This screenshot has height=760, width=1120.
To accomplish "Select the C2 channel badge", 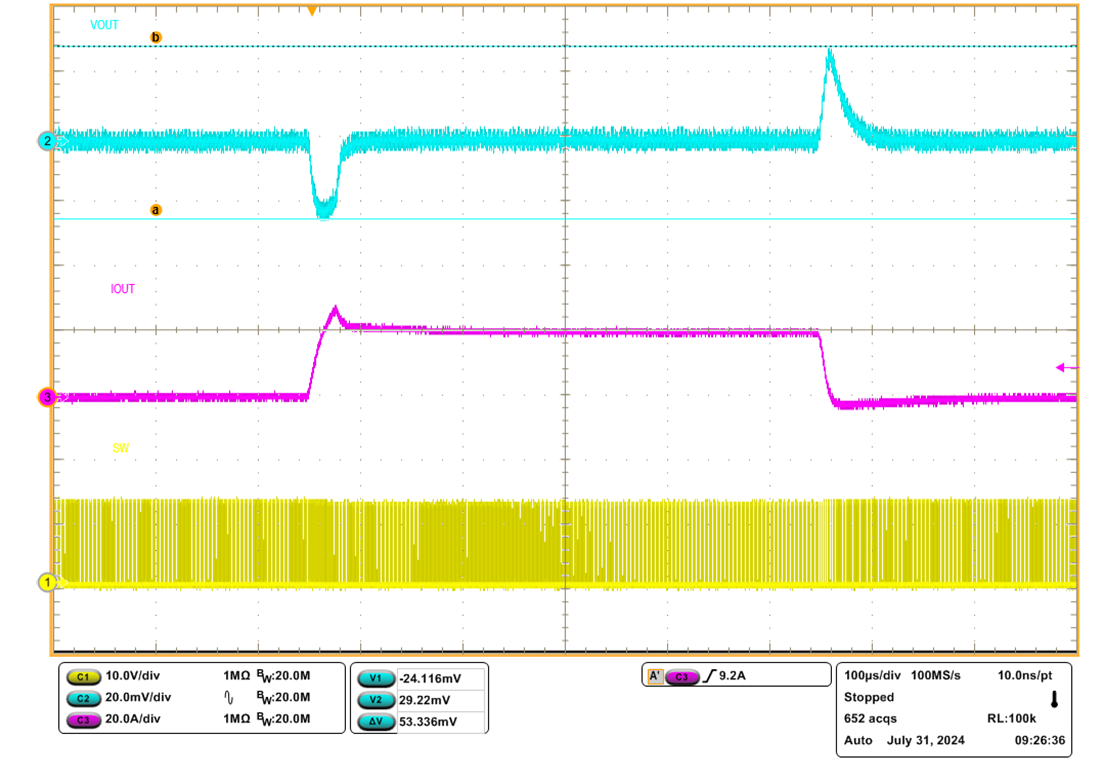I will click(x=83, y=697).
